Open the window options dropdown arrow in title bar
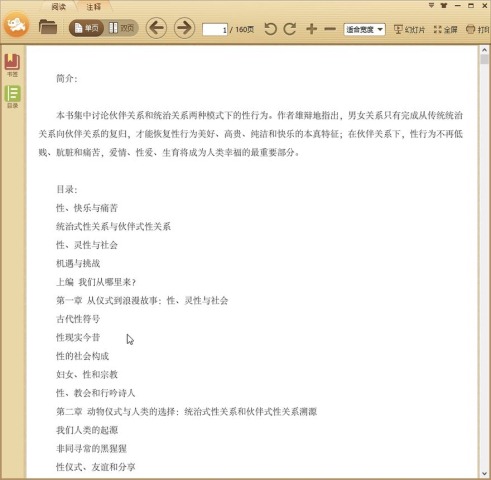 pos(431,5)
